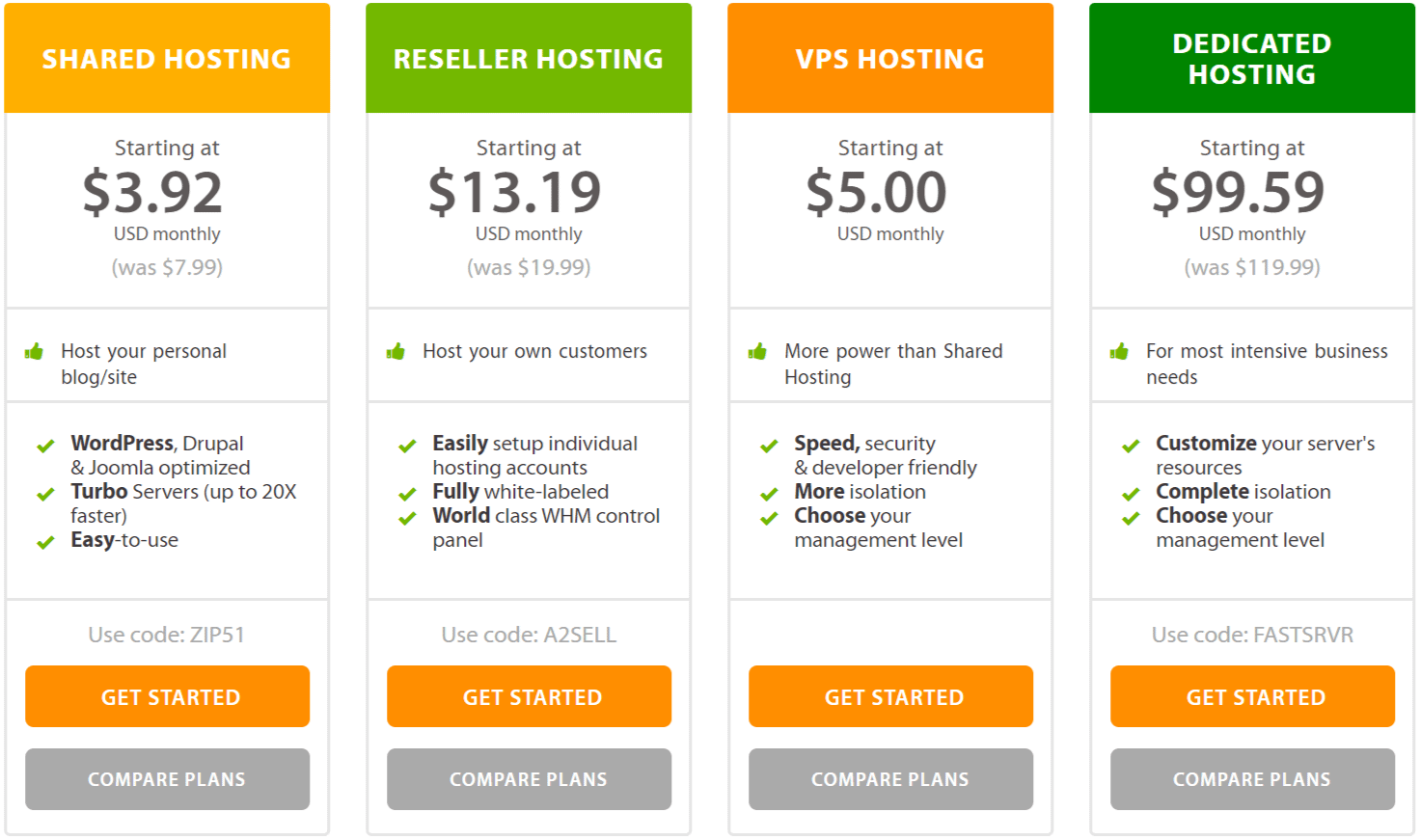This screenshot has height=840, width=1421.
Task: Click the thumbs-up icon under Dedicated Hosting
Action: coord(1120,352)
